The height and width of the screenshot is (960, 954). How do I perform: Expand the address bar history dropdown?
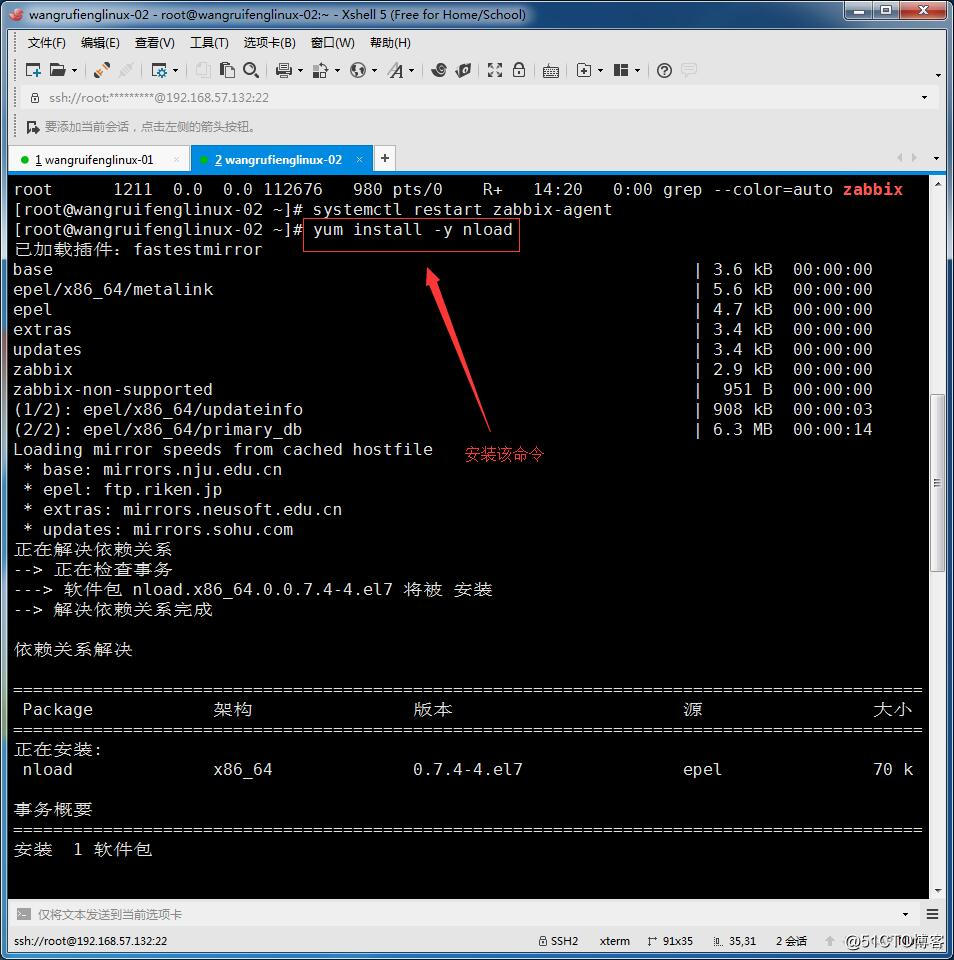[924, 97]
